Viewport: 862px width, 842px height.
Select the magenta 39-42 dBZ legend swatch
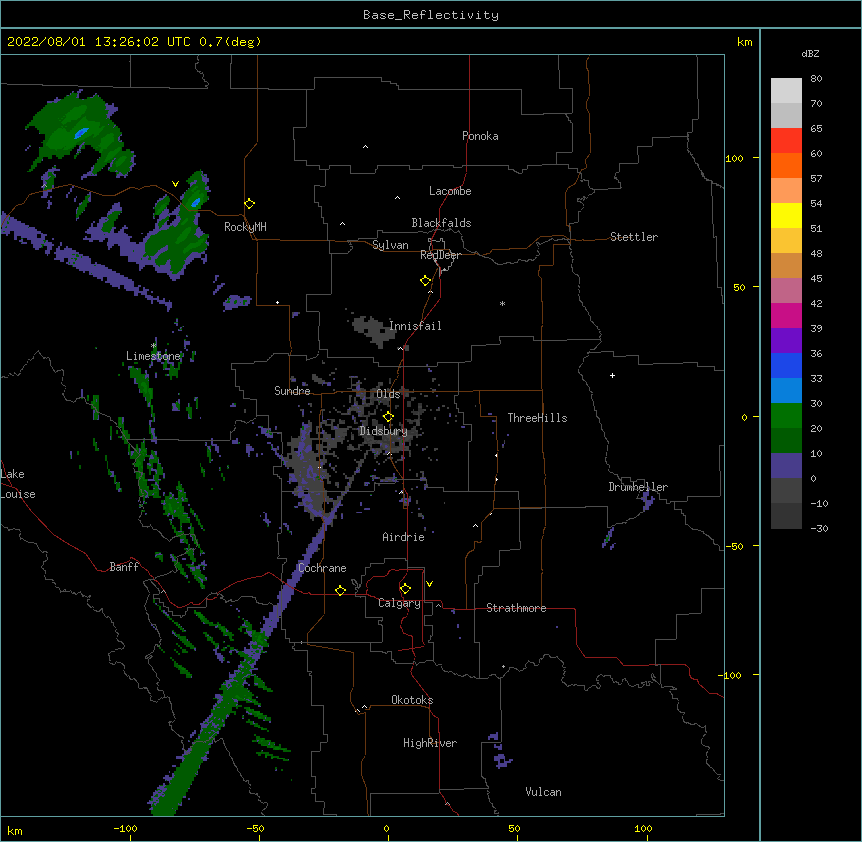pos(786,315)
